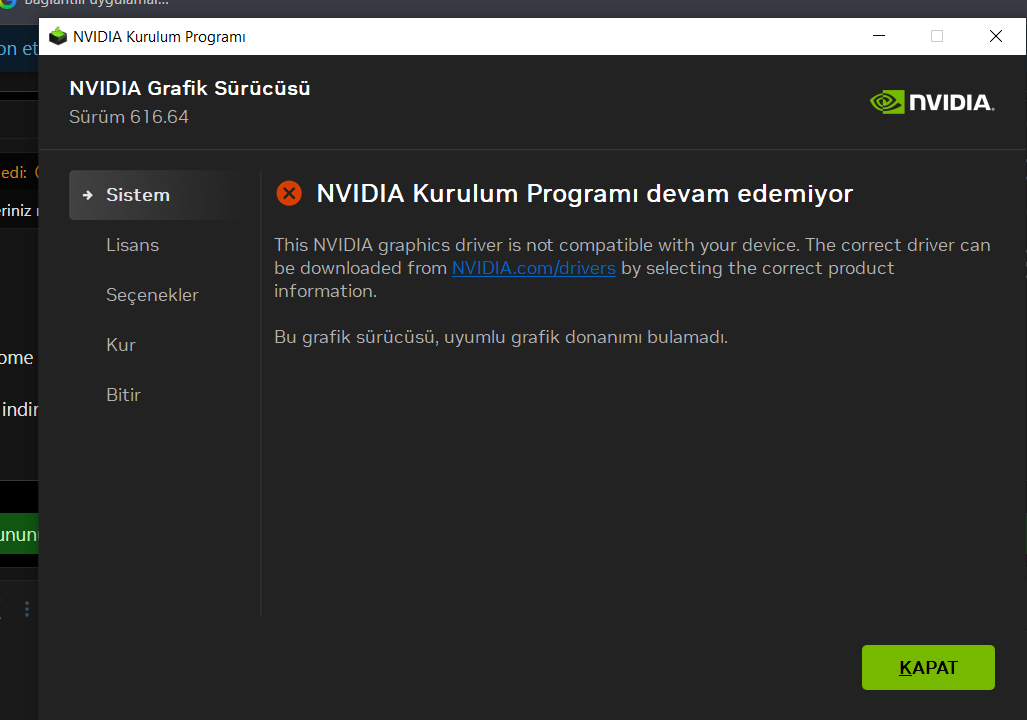Select the Kur step in sidebar

121,345
